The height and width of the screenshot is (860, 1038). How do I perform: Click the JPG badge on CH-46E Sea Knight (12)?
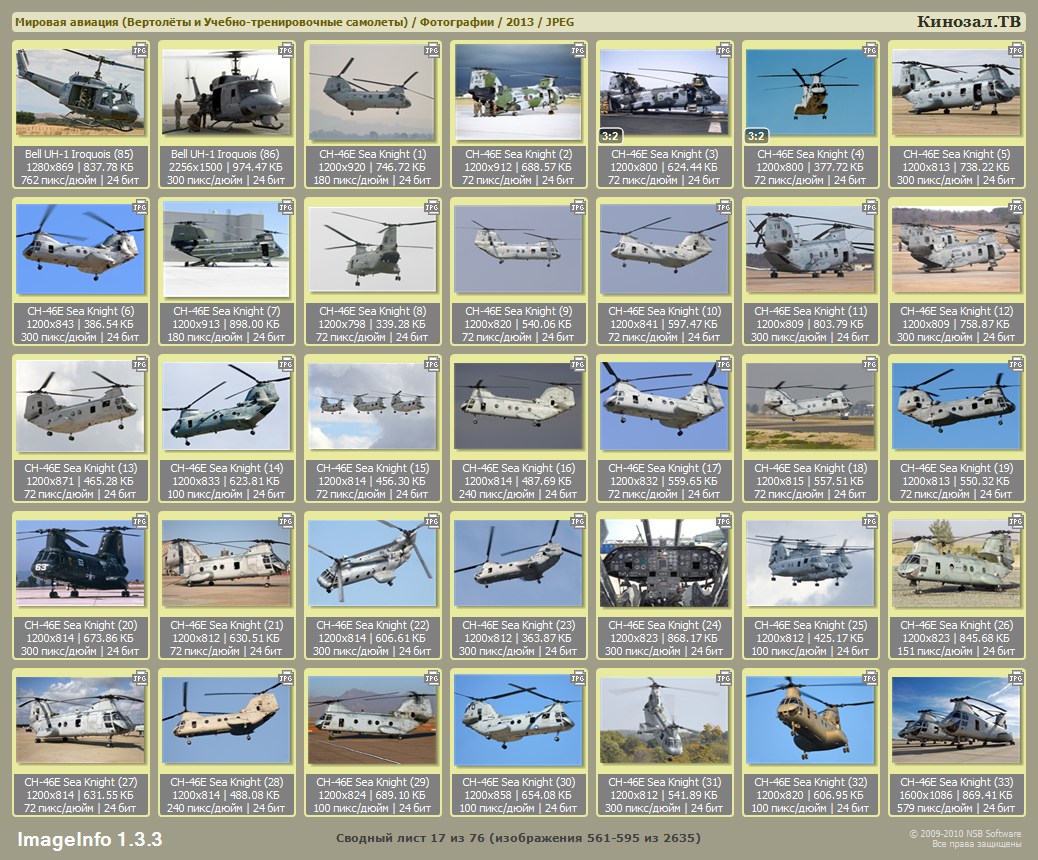pos(1016,207)
